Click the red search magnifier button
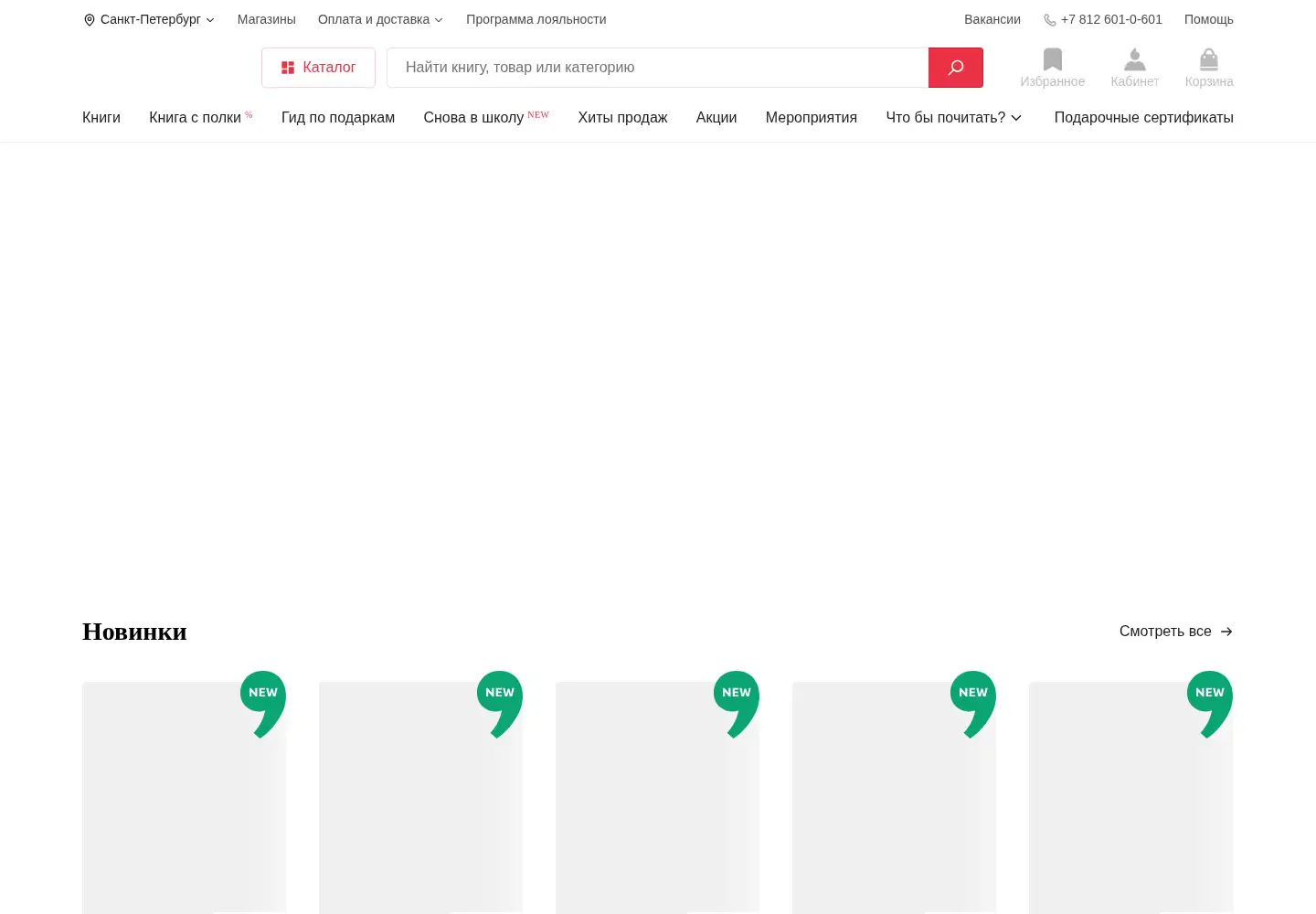This screenshot has width=1316, height=914. [956, 68]
